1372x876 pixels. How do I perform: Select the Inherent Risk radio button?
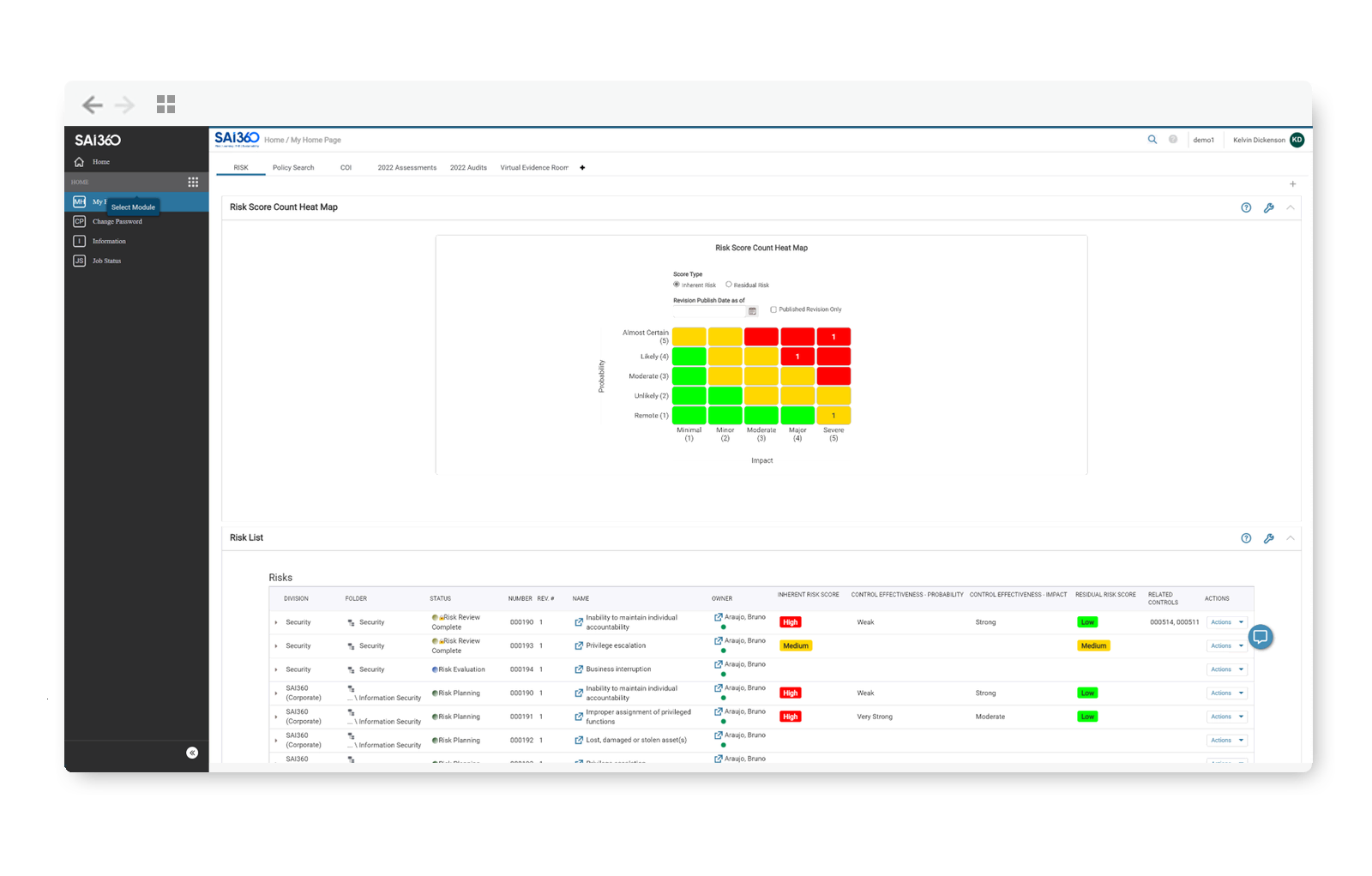[x=677, y=284]
